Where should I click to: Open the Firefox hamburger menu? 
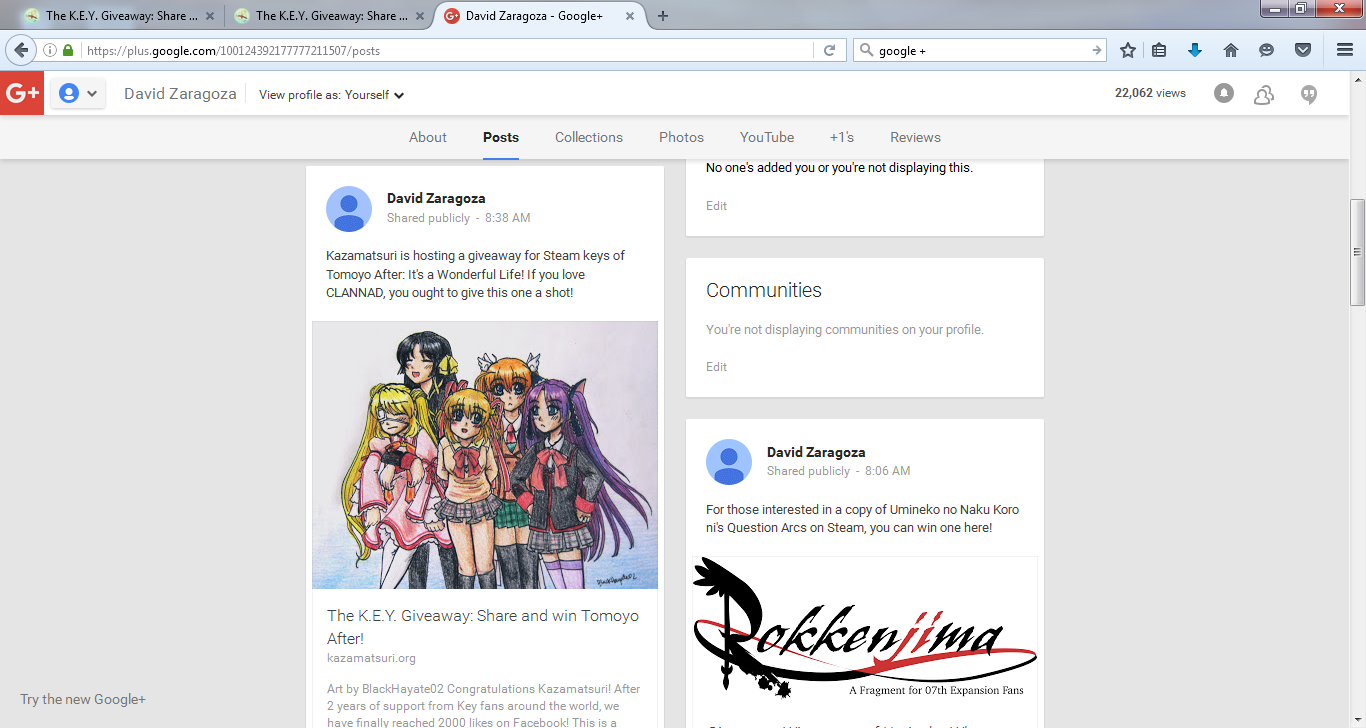click(x=1345, y=50)
